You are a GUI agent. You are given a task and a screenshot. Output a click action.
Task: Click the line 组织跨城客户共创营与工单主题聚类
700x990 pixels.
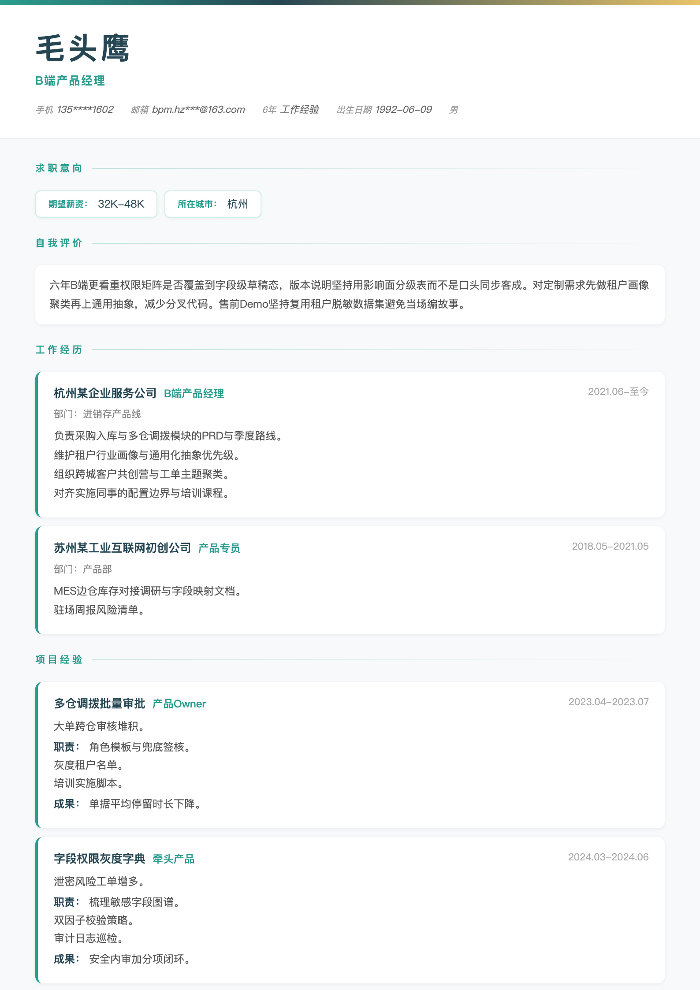click(x=141, y=474)
